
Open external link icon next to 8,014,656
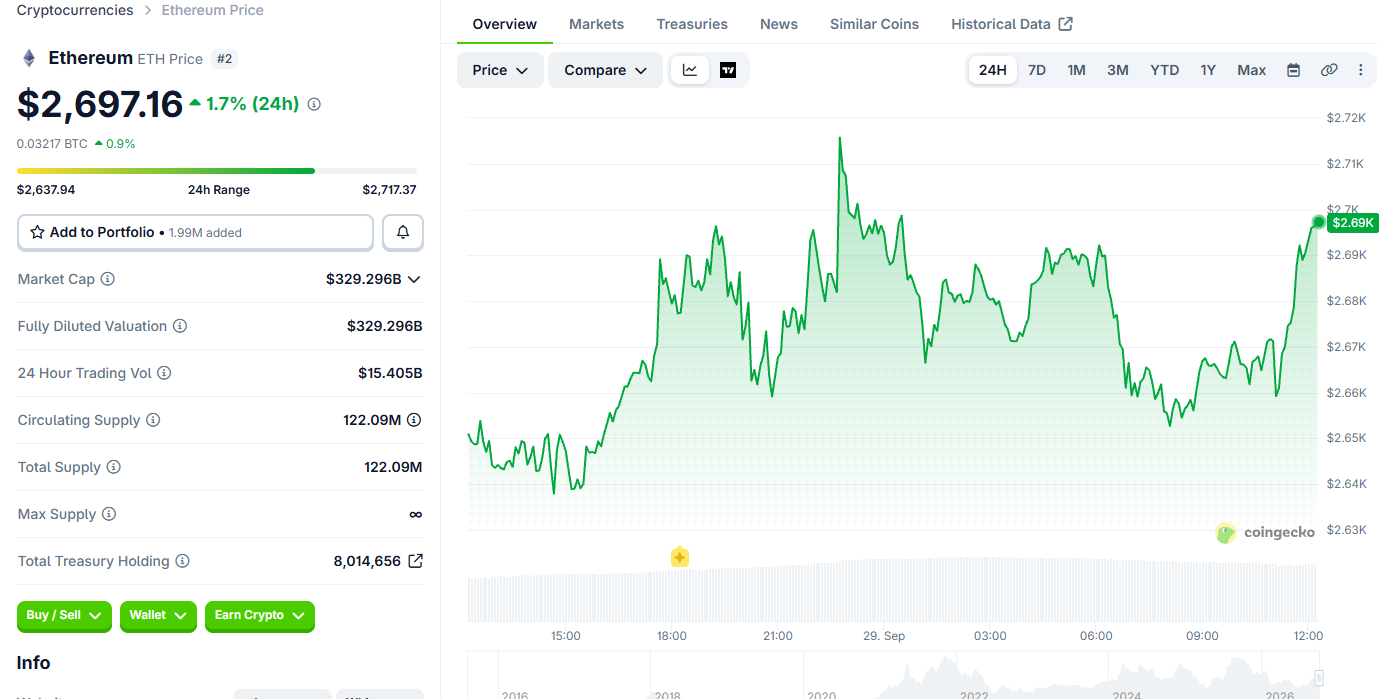point(416,561)
